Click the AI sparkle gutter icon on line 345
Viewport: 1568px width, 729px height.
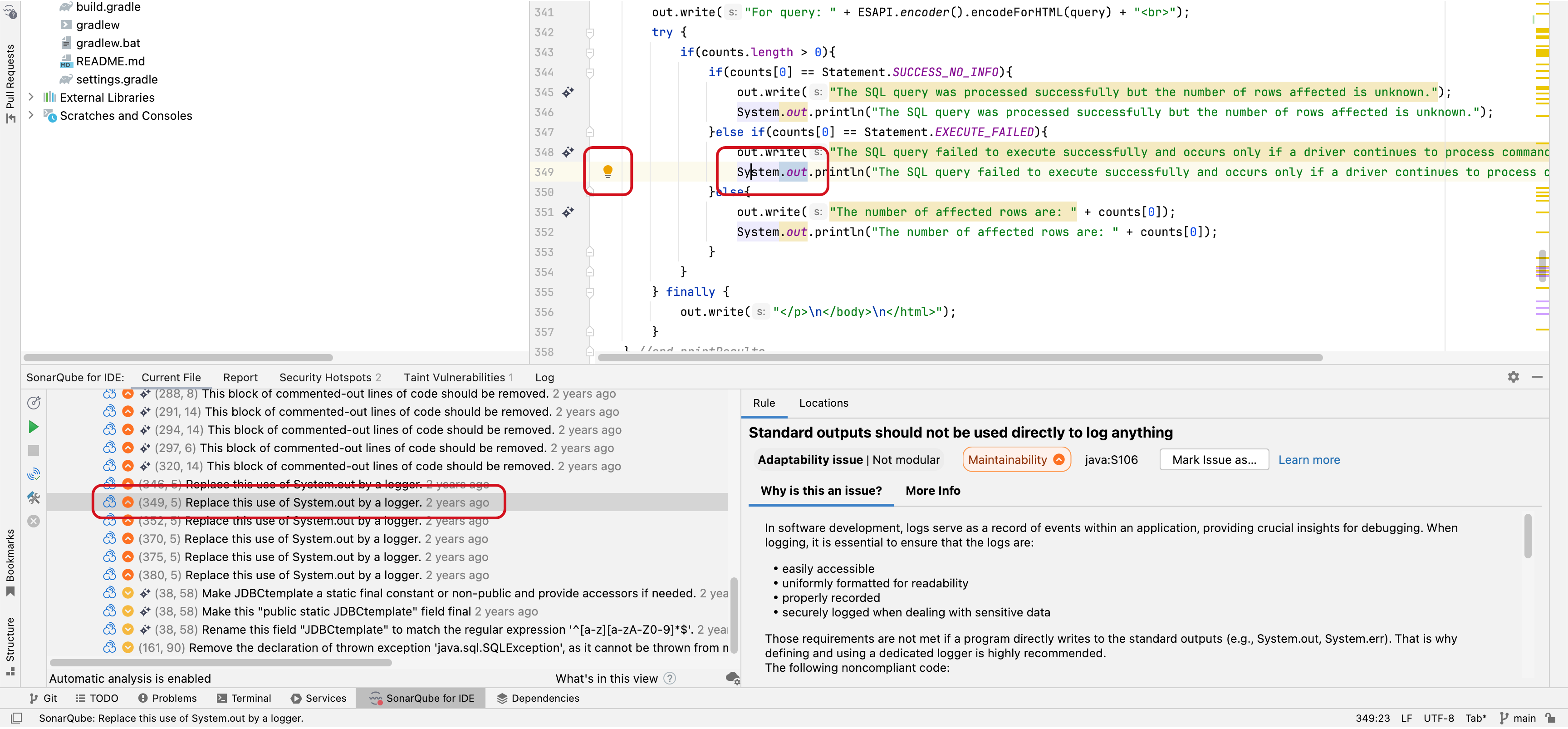tap(567, 92)
